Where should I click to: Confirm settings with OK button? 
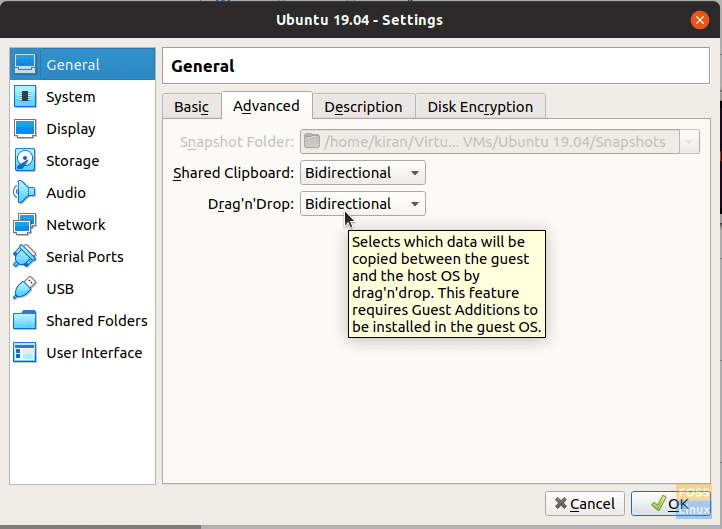(670, 504)
